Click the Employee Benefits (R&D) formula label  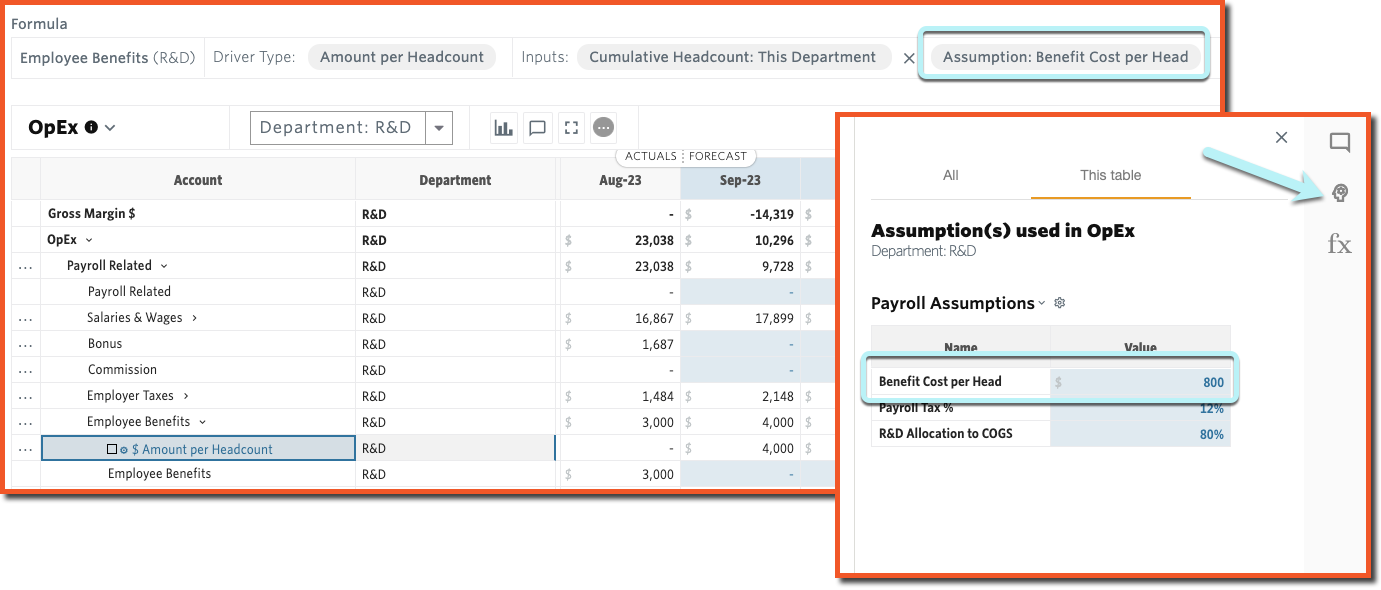coord(107,58)
